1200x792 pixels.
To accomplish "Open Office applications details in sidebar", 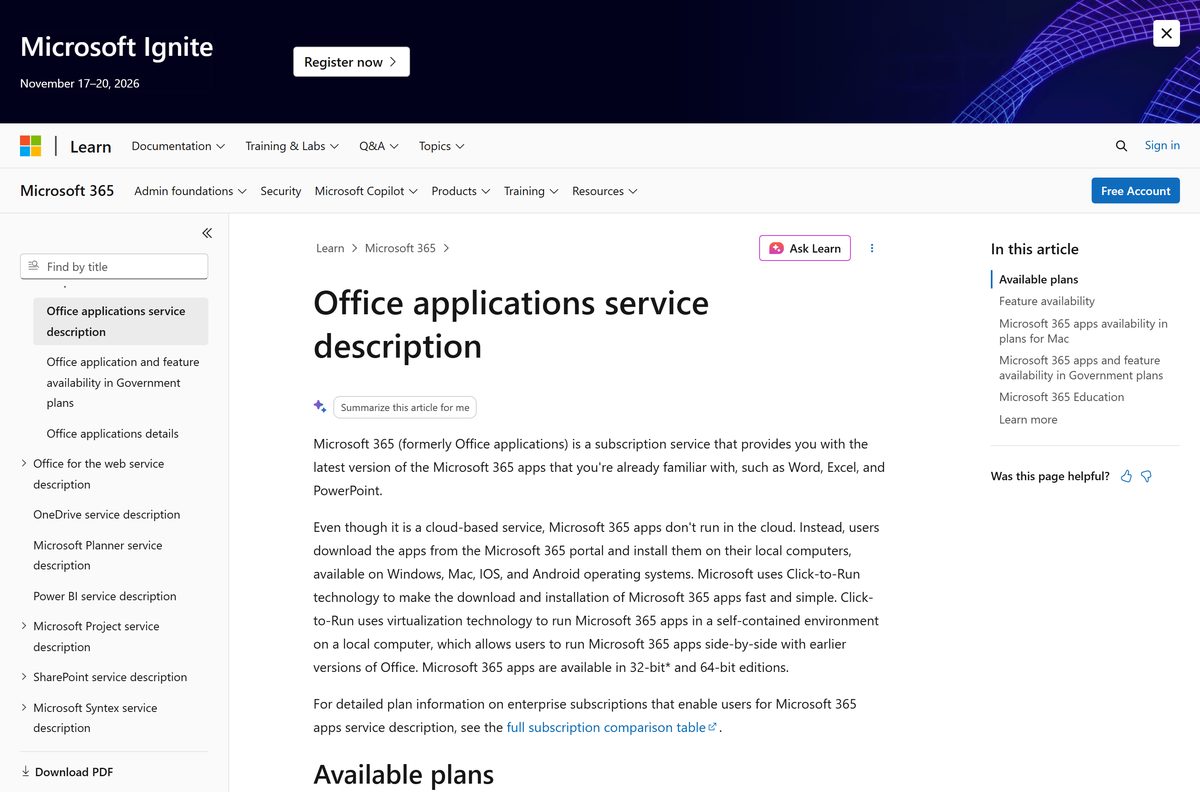I will tap(112, 433).
